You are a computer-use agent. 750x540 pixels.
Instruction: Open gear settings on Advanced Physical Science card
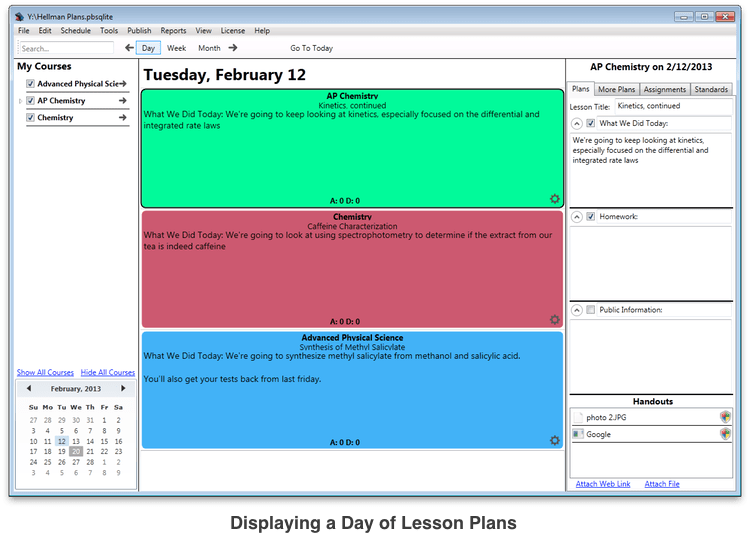tap(554, 440)
